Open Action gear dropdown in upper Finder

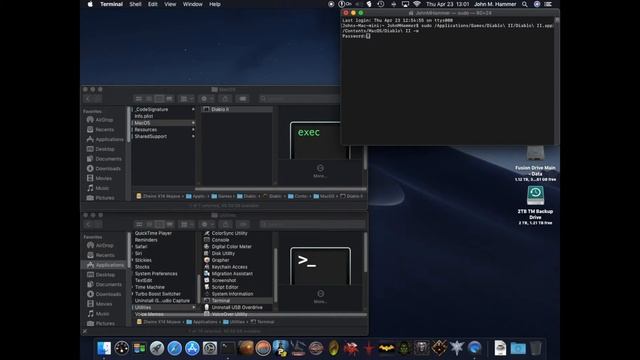(x=207, y=99)
